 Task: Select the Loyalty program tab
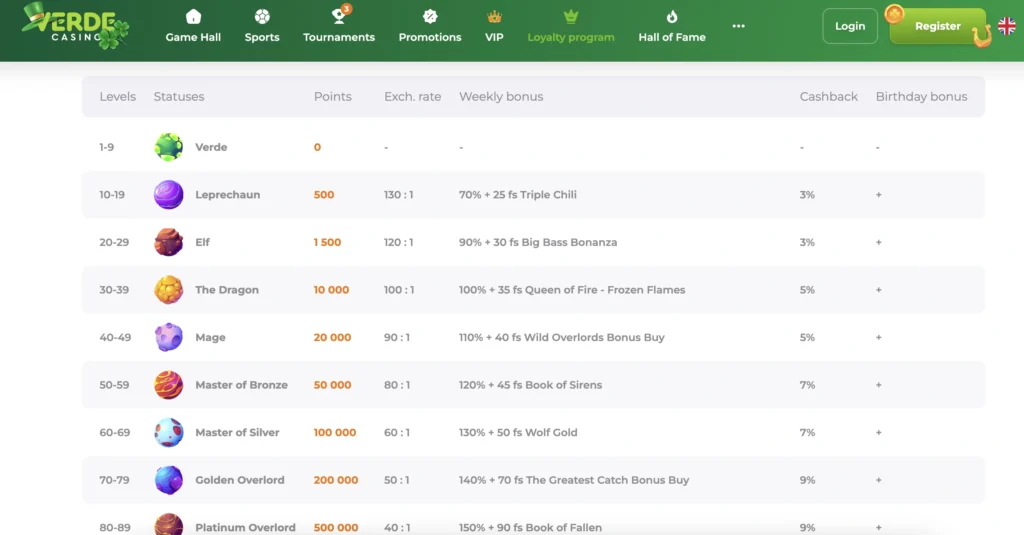(571, 27)
